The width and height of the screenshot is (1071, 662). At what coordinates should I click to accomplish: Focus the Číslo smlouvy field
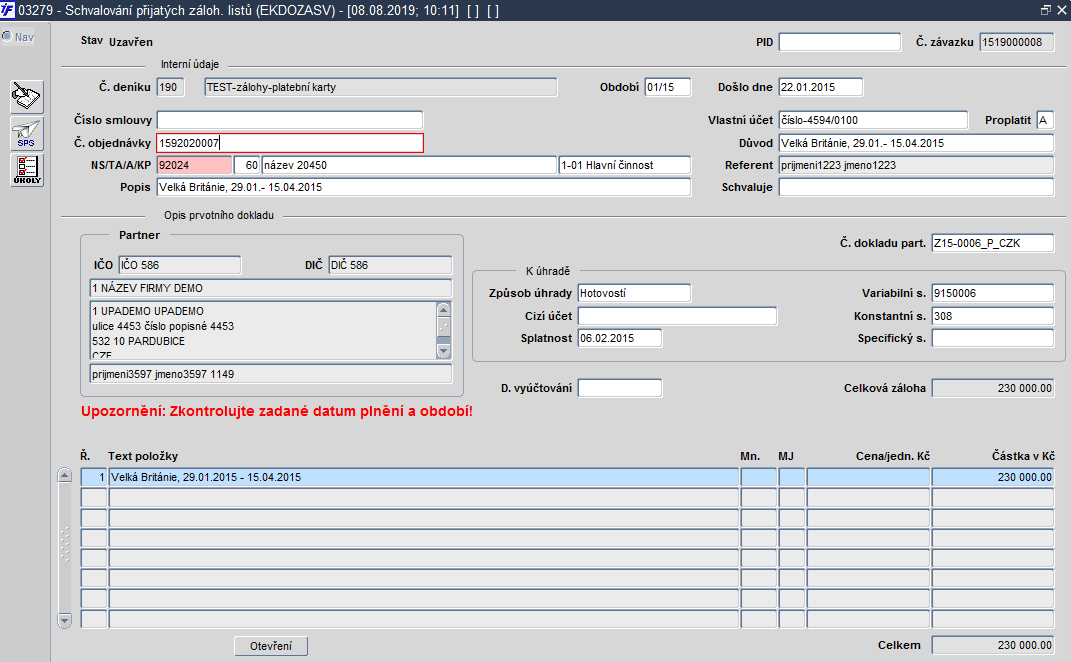290,120
